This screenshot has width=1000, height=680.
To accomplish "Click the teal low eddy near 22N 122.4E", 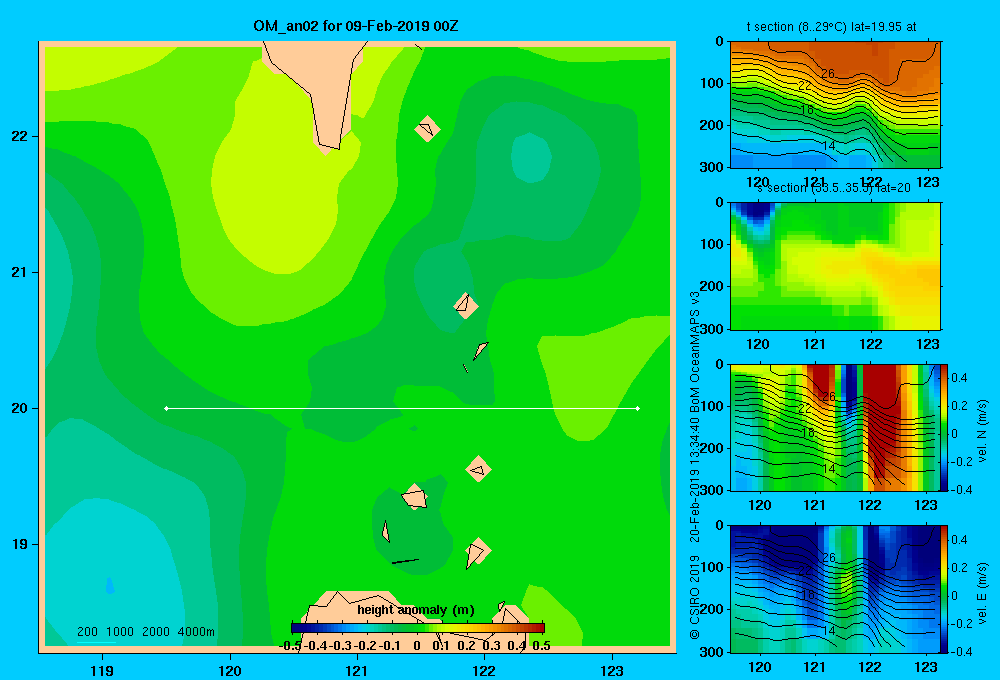I will click(531, 158).
